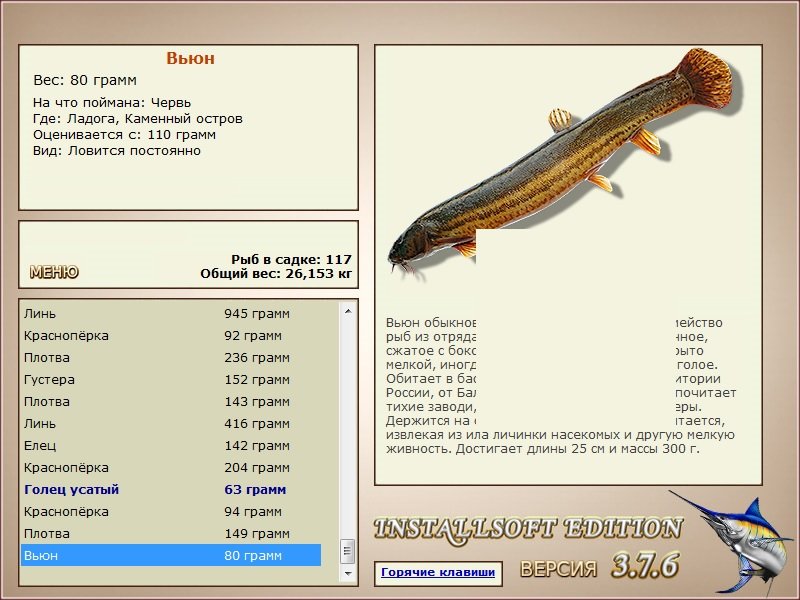Click the ВЕРСИЯ 3.7.6 label

(x=600, y=566)
